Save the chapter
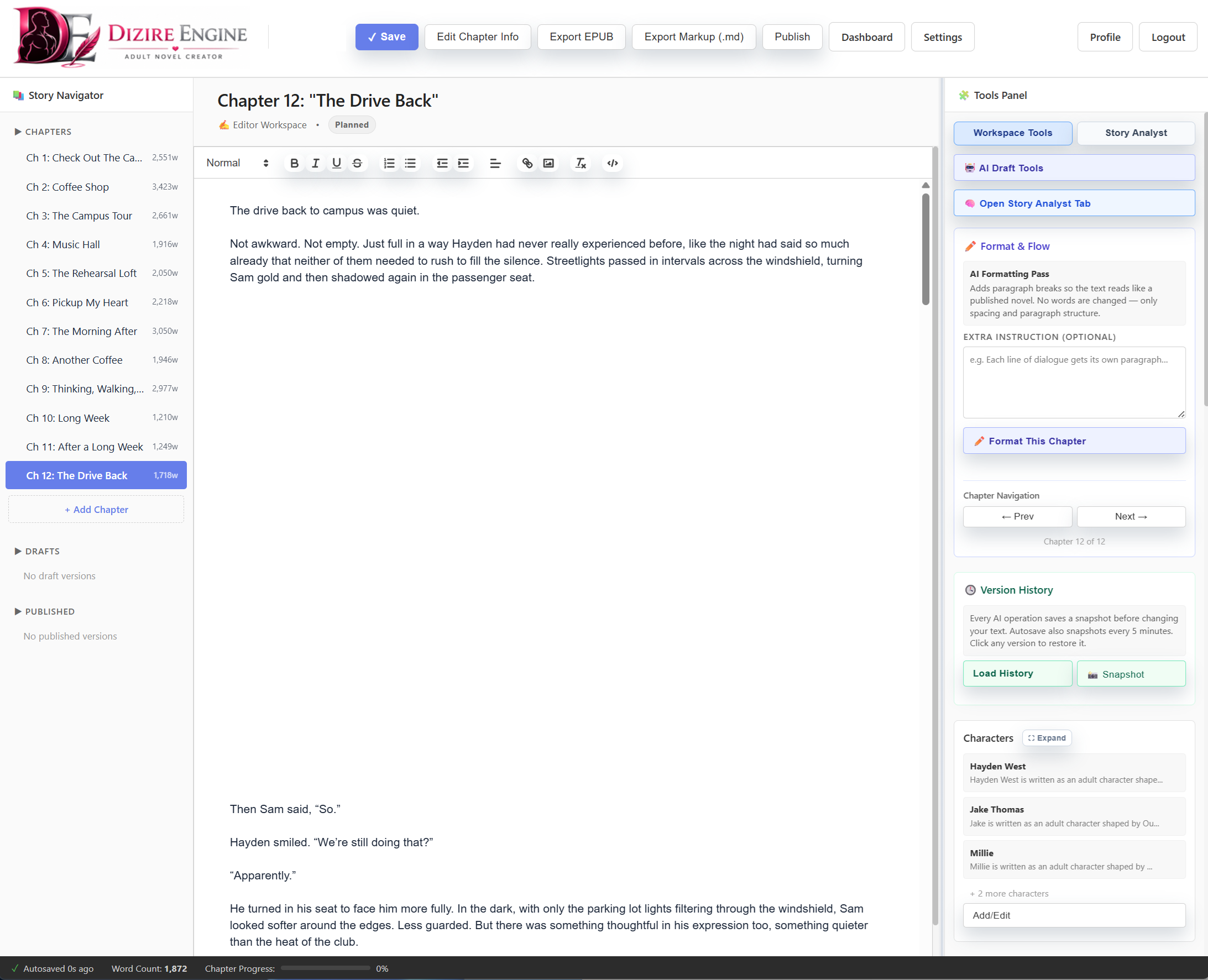This screenshot has width=1208, height=980. [x=386, y=36]
